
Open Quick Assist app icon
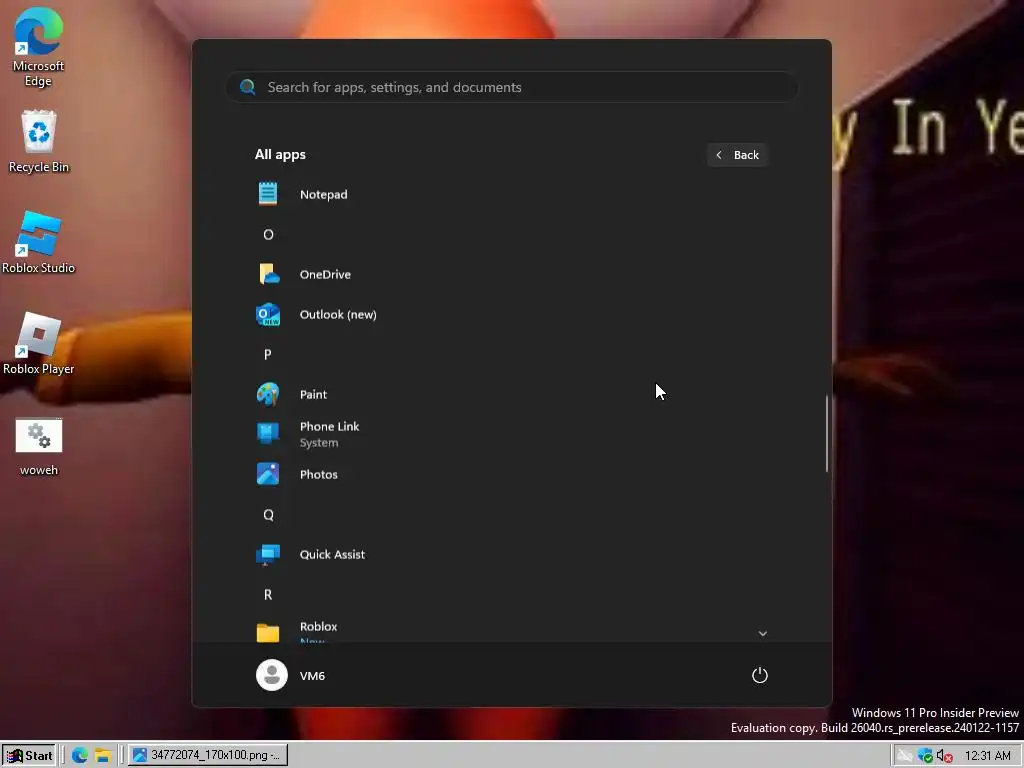point(268,554)
